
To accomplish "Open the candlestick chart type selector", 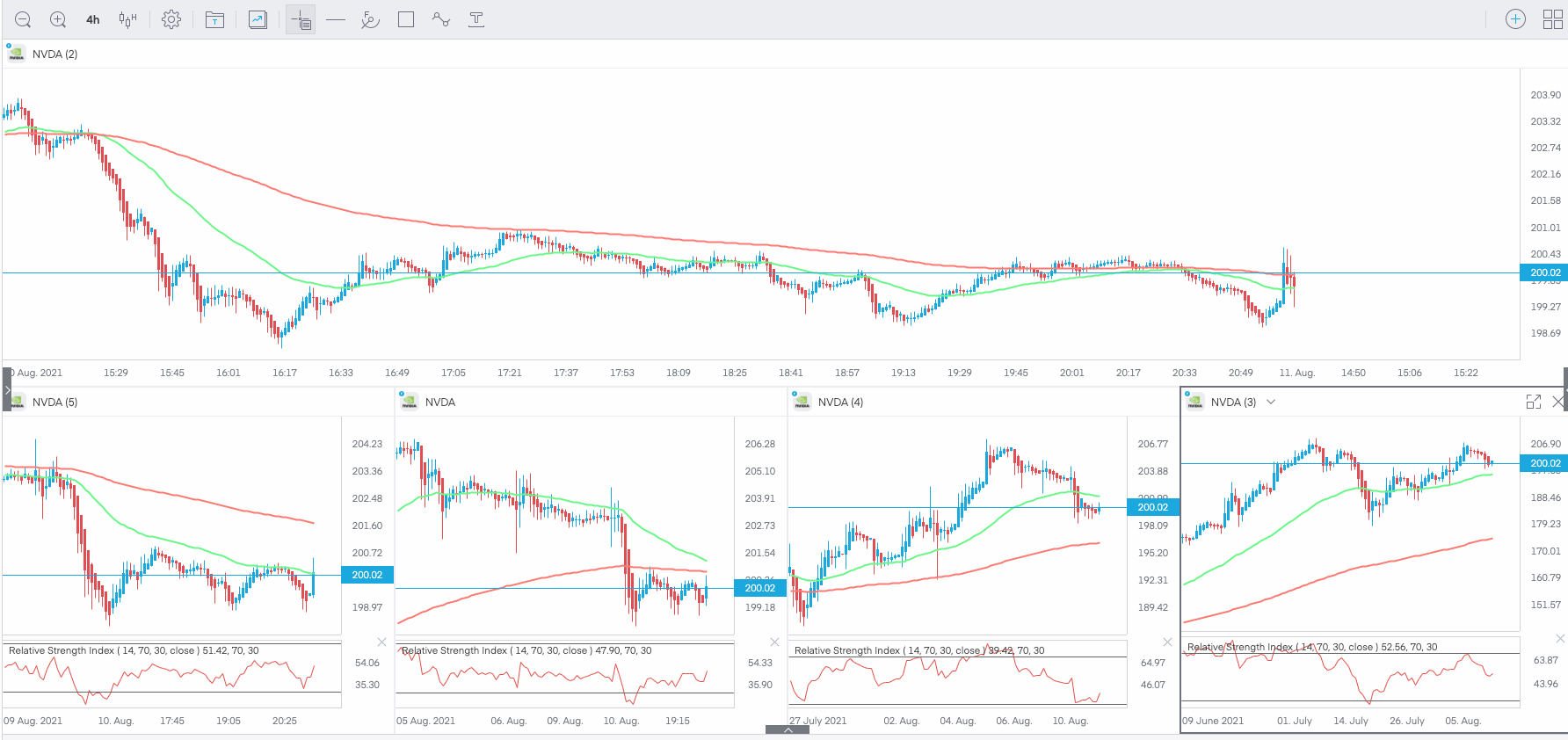I will click(x=127, y=19).
